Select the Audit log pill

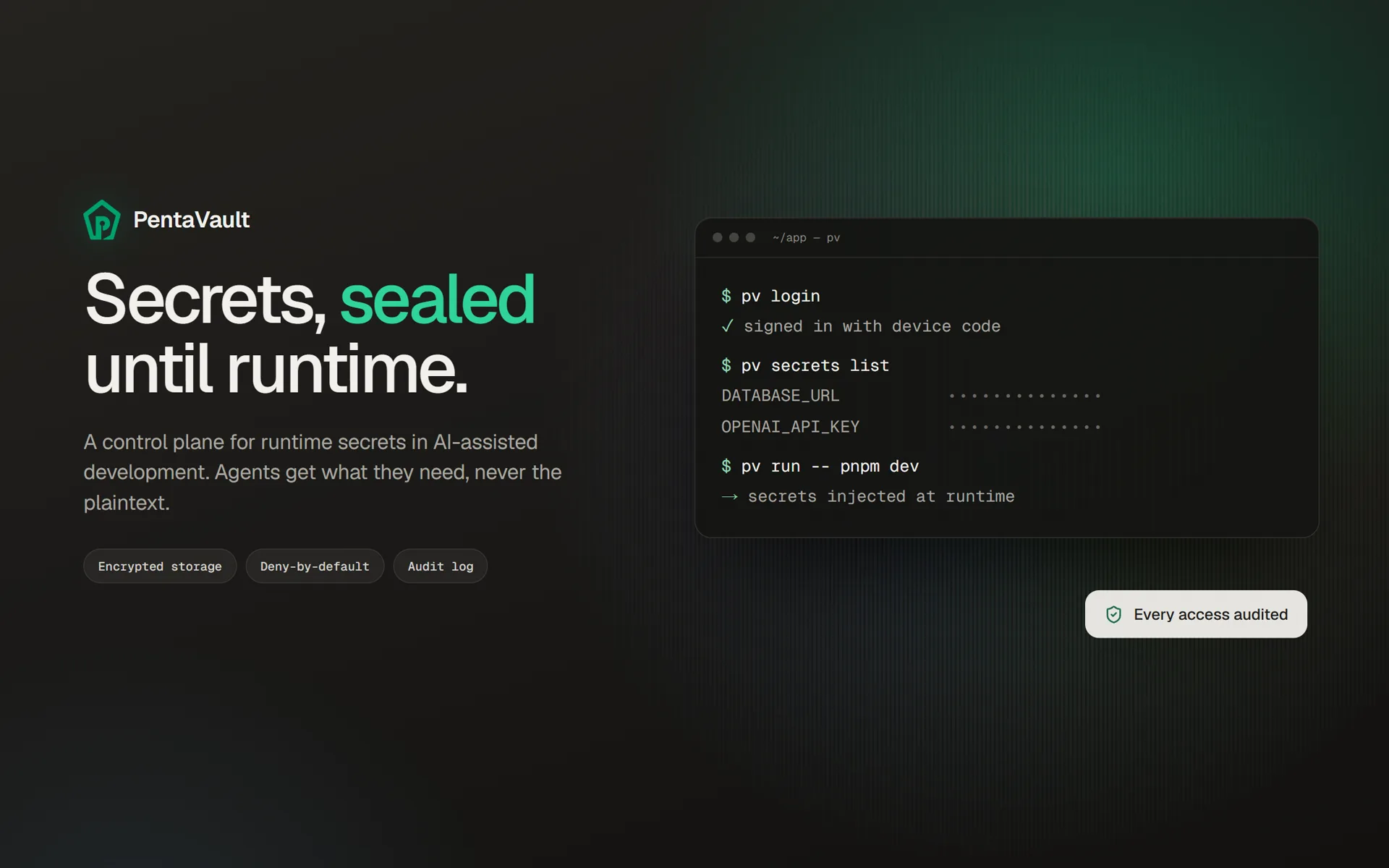[x=441, y=566]
